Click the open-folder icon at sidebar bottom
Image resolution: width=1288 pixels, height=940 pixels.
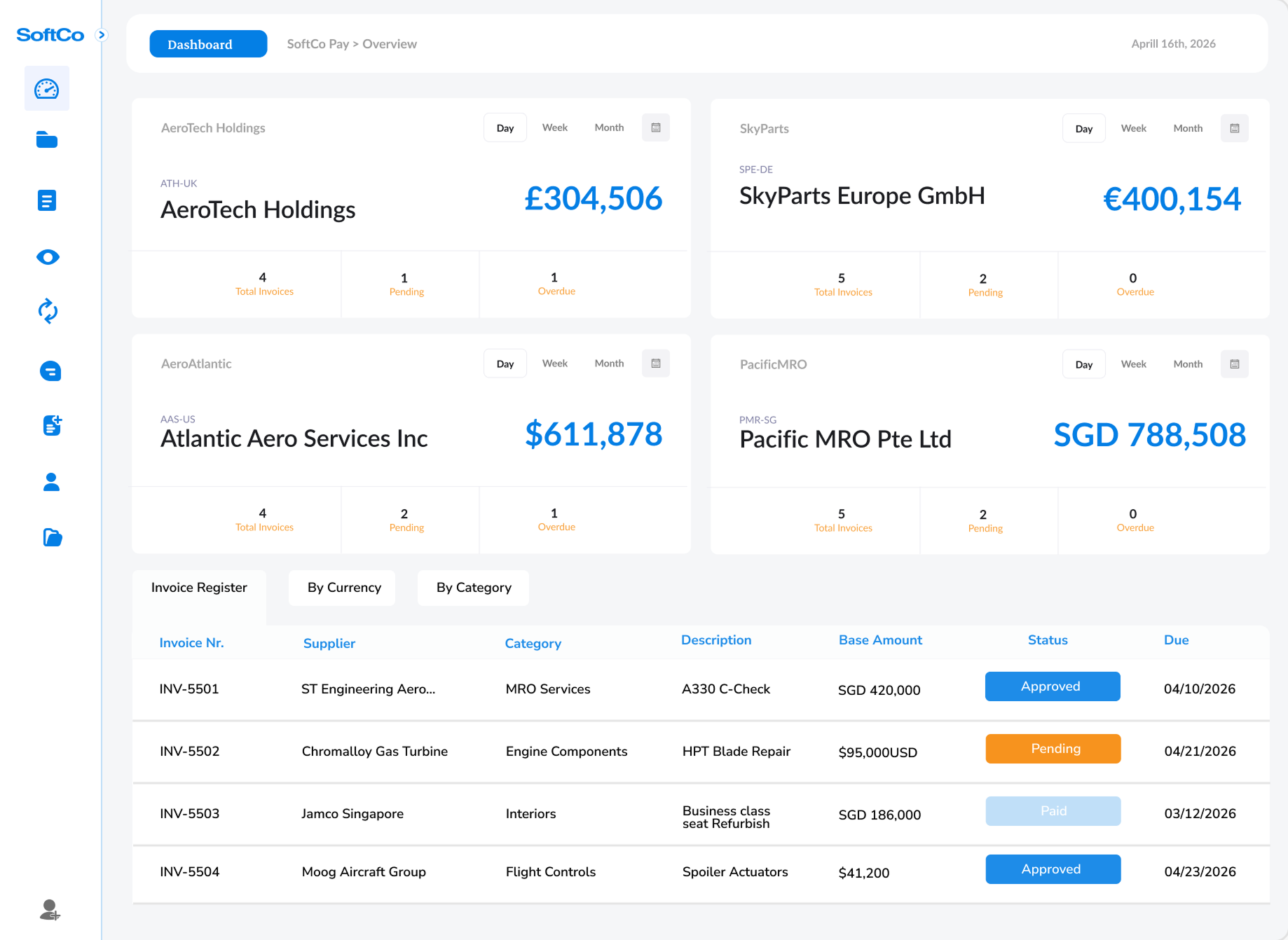(x=51, y=537)
